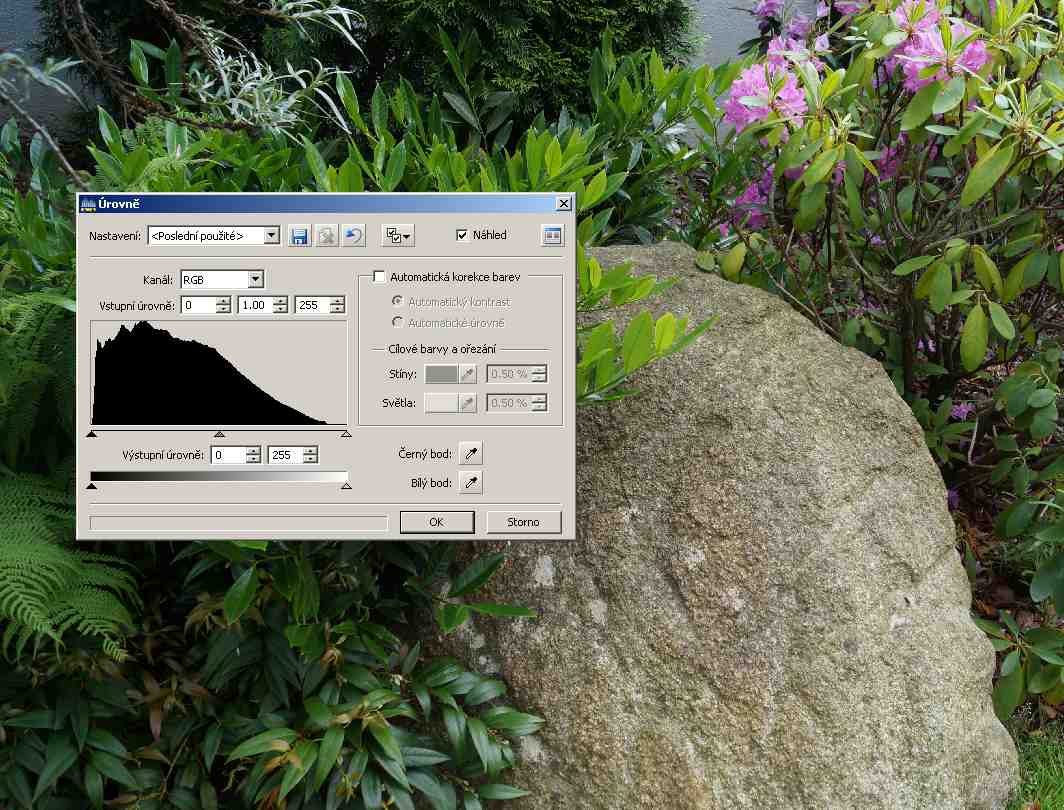This screenshot has height=810, width=1064.
Task: Pick black point with Černý bod eyedropper
Action: tap(470, 454)
